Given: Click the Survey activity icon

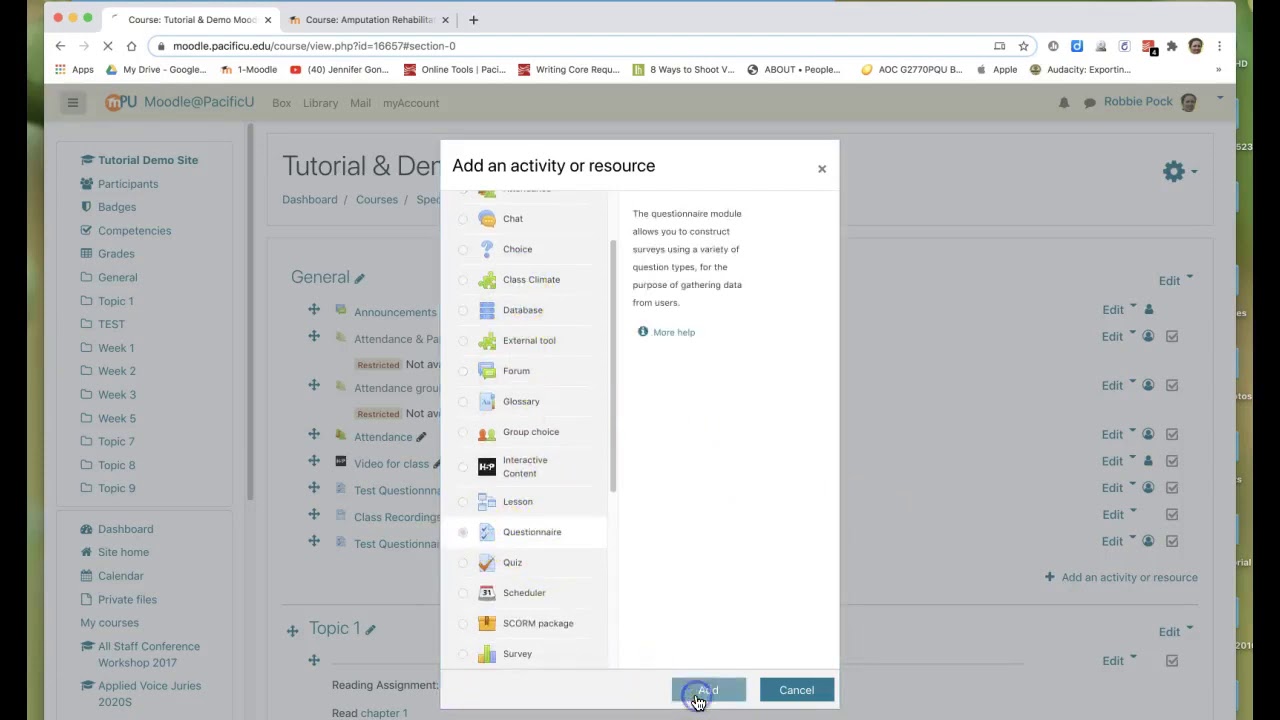Looking at the screenshot, I should (487, 654).
